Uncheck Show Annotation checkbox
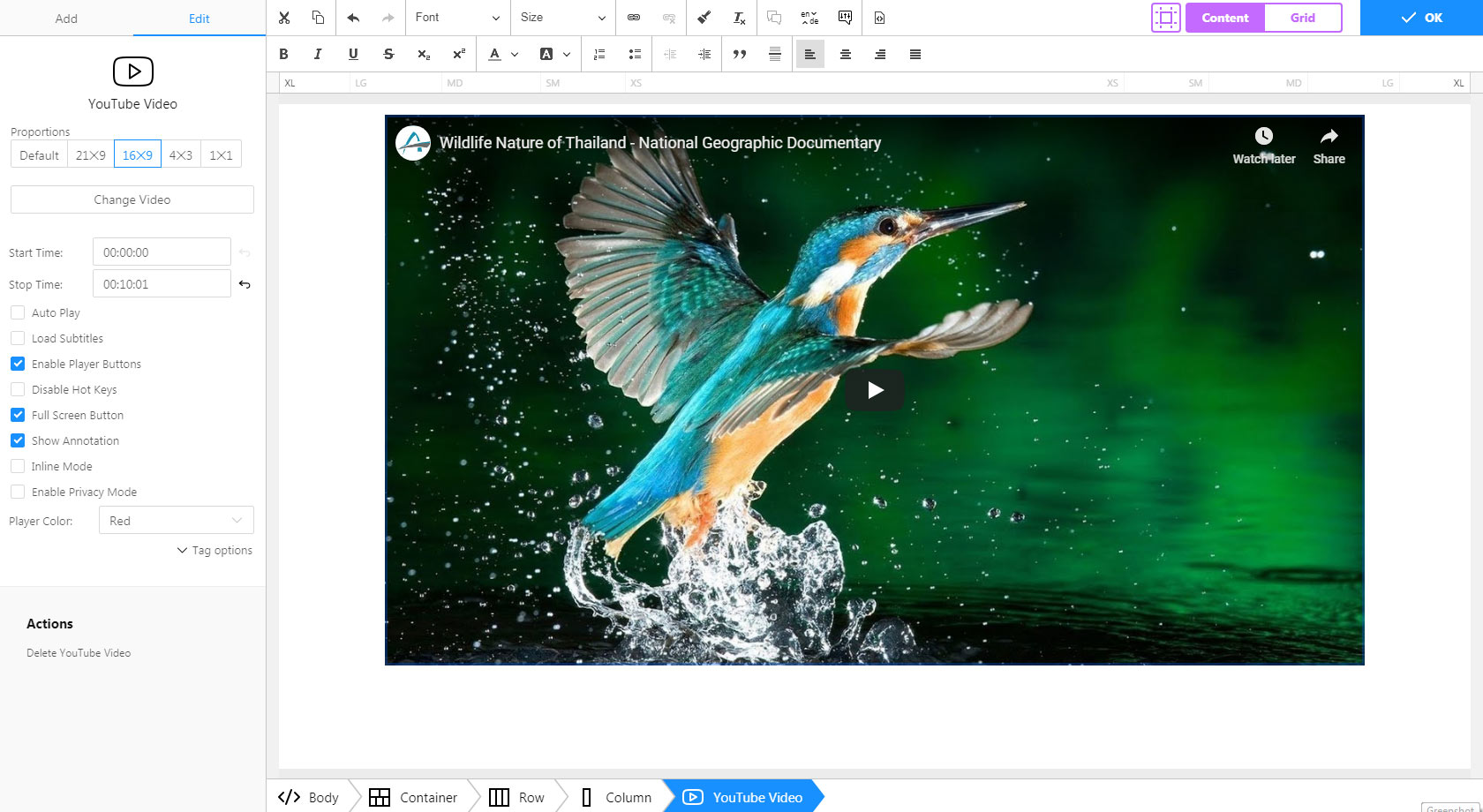1483x812 pixels. click(x=18, y=440)
